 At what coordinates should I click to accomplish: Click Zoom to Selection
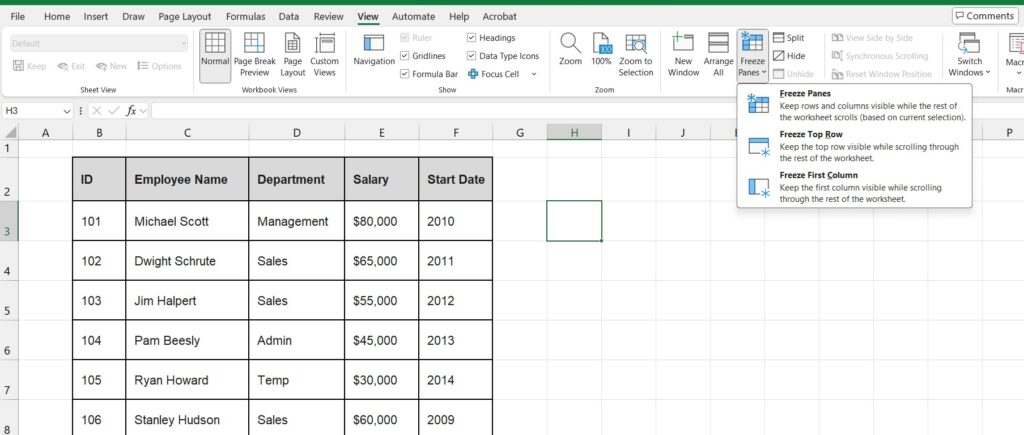coord(636,55)
